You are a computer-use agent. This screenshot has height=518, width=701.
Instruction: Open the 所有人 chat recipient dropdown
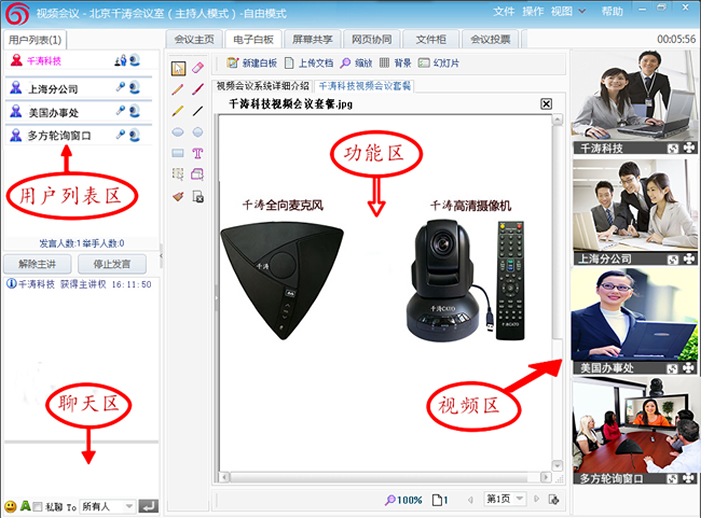coord(108,506)
